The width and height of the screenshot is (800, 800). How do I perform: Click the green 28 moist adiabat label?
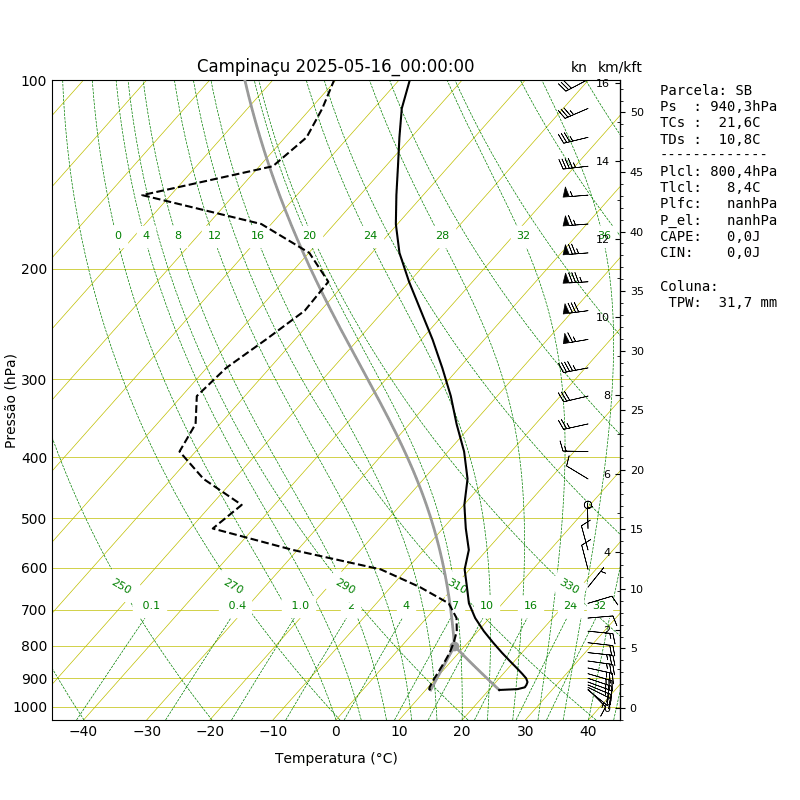(442, 235)
